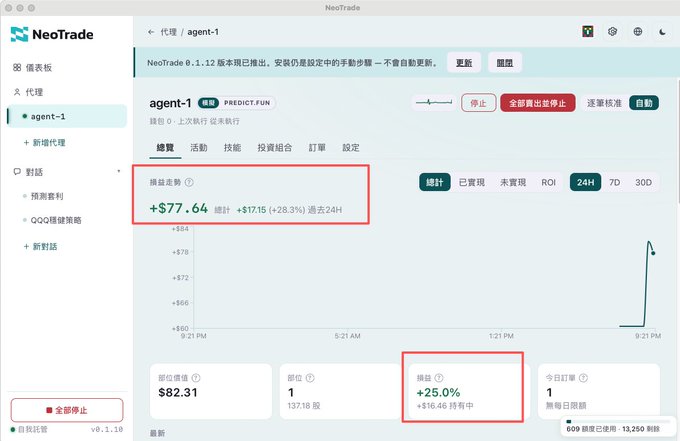Open the 預測套利 conversation

[x=47, y=196]
